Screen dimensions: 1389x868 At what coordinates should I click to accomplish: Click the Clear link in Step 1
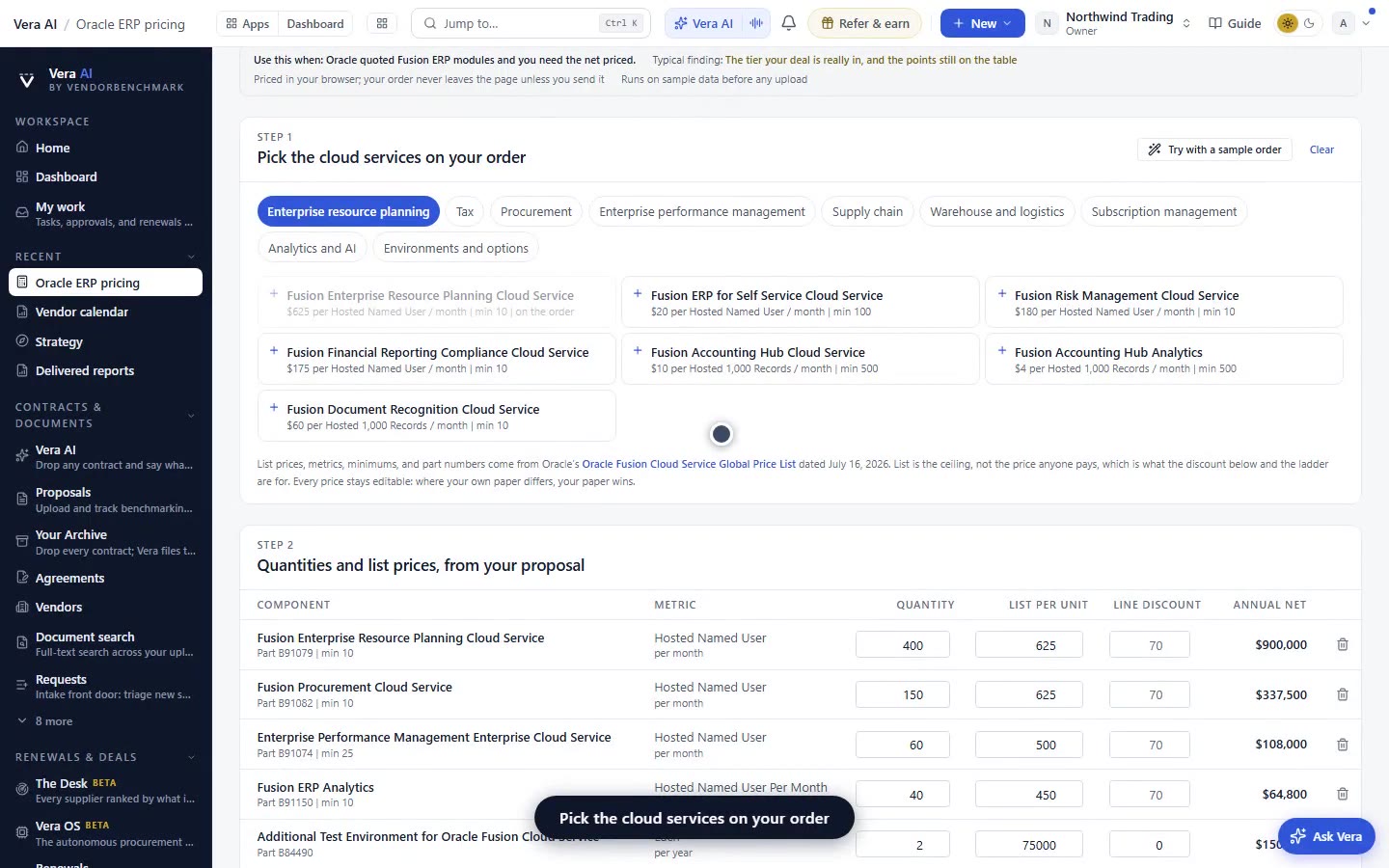tap(1321, 149)
